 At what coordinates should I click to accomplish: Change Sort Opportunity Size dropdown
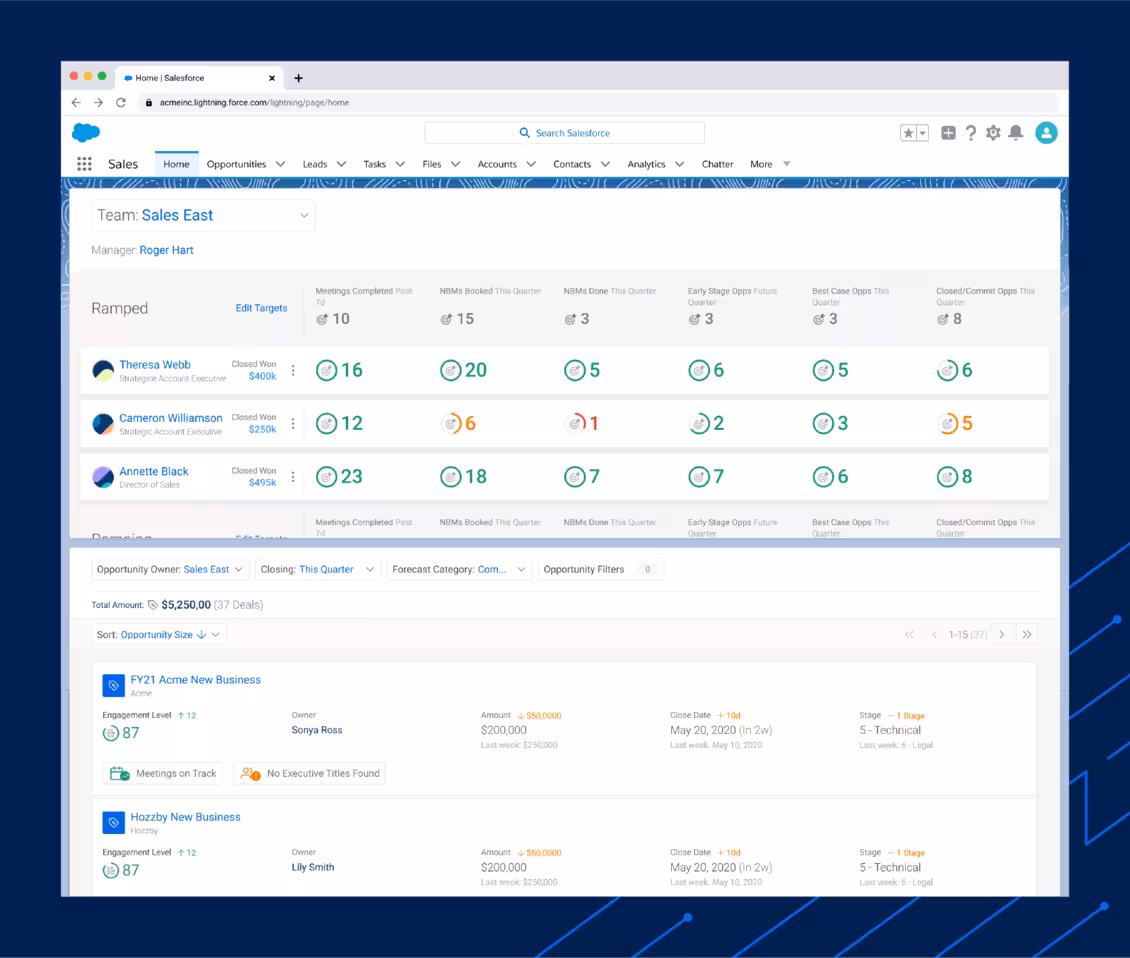159,635
